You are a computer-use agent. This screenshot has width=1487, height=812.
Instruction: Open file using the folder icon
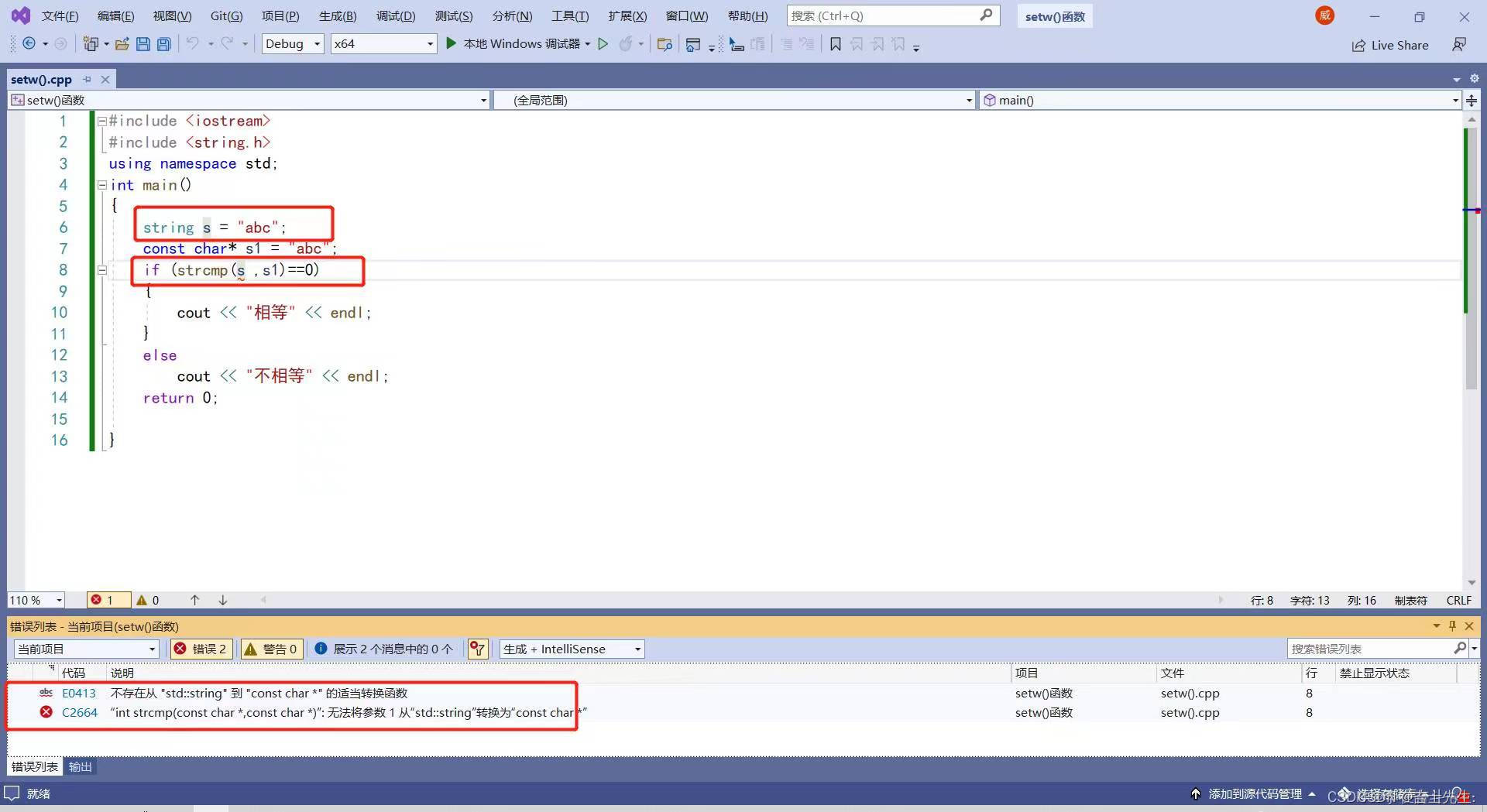[122, 44]
